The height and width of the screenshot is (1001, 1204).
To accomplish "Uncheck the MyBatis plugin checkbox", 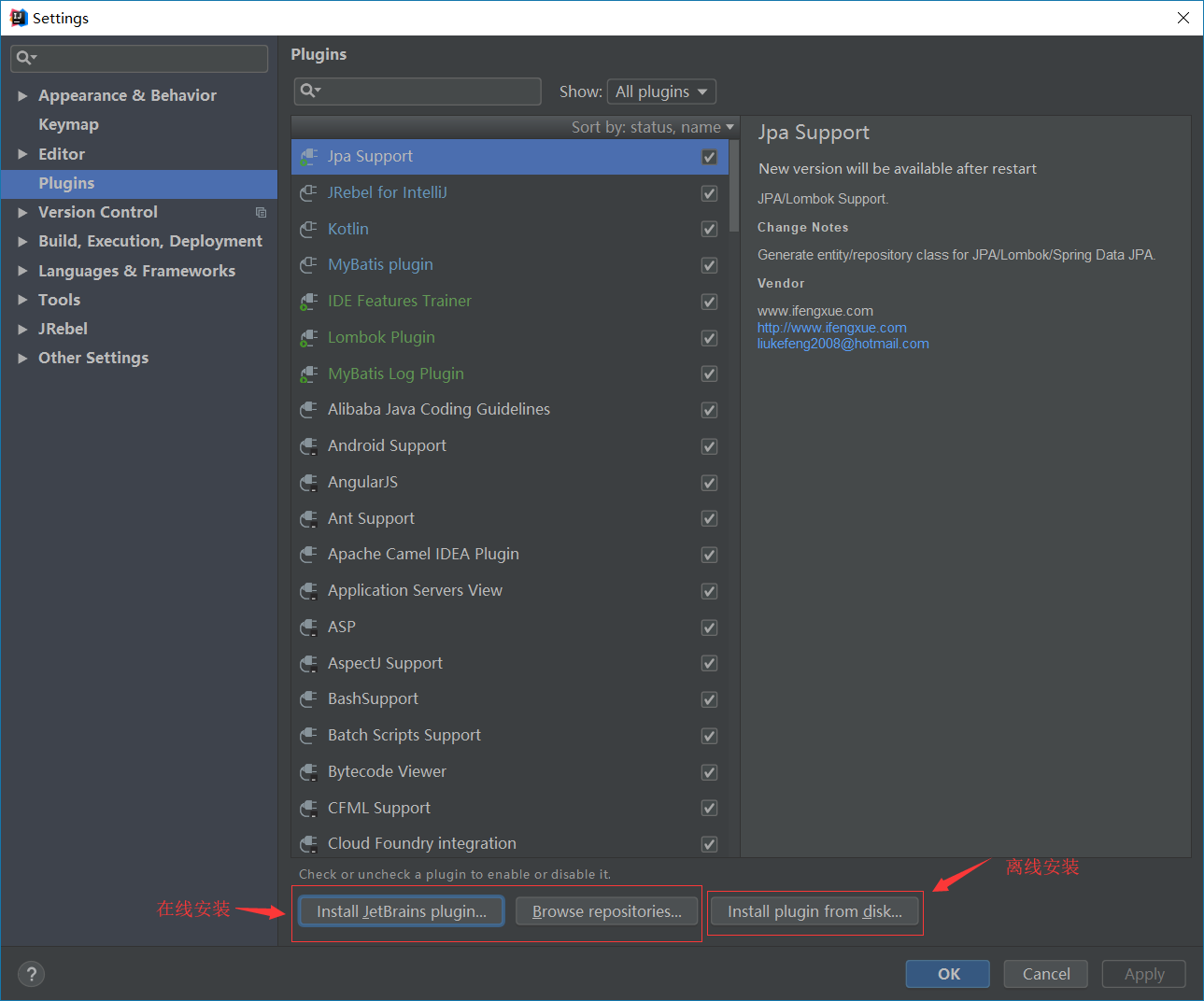I will pos(710,265).
